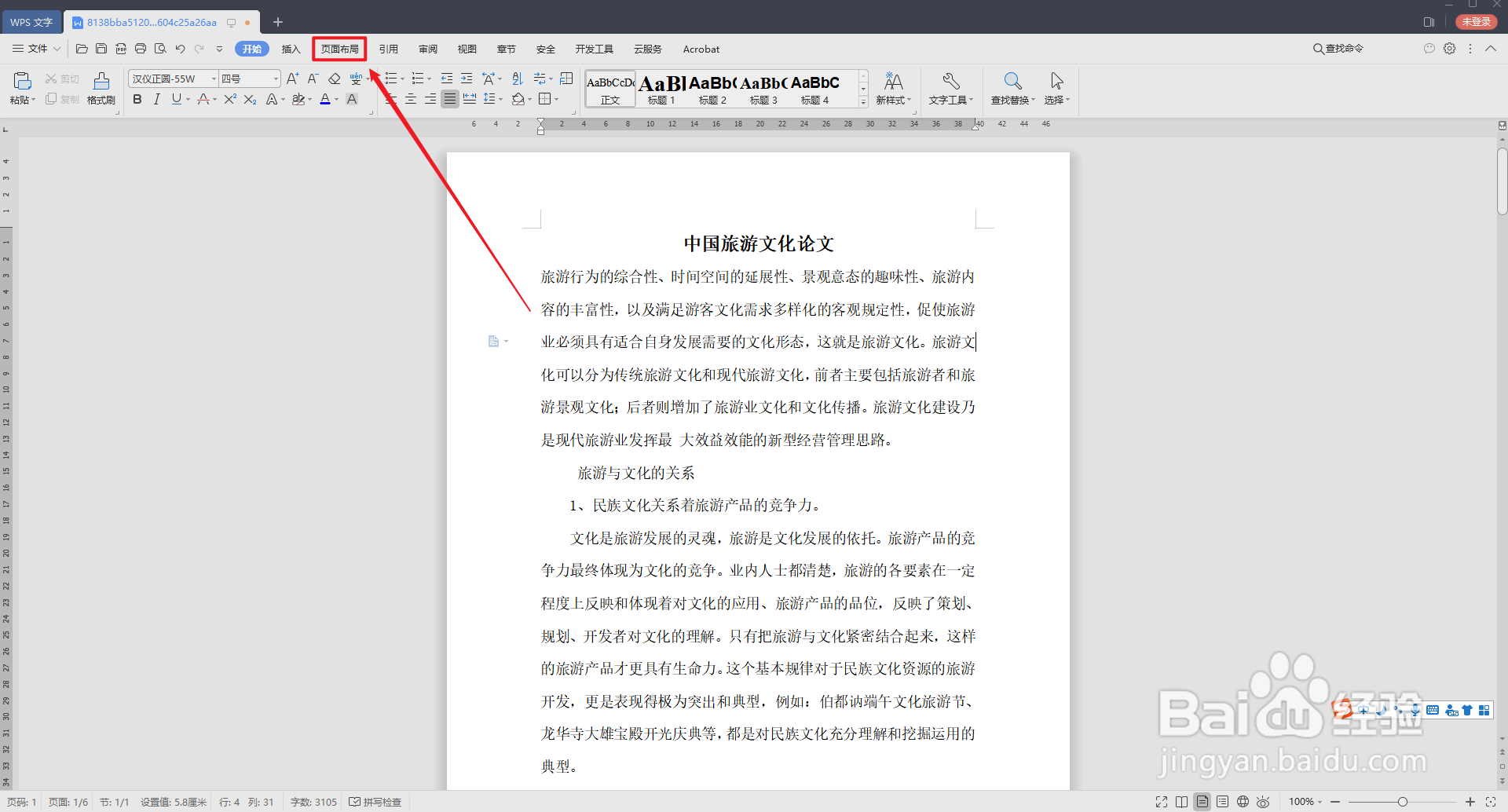Increase font size with A+ icon
The image size is (1508, 812).
(x=292, y=79)
